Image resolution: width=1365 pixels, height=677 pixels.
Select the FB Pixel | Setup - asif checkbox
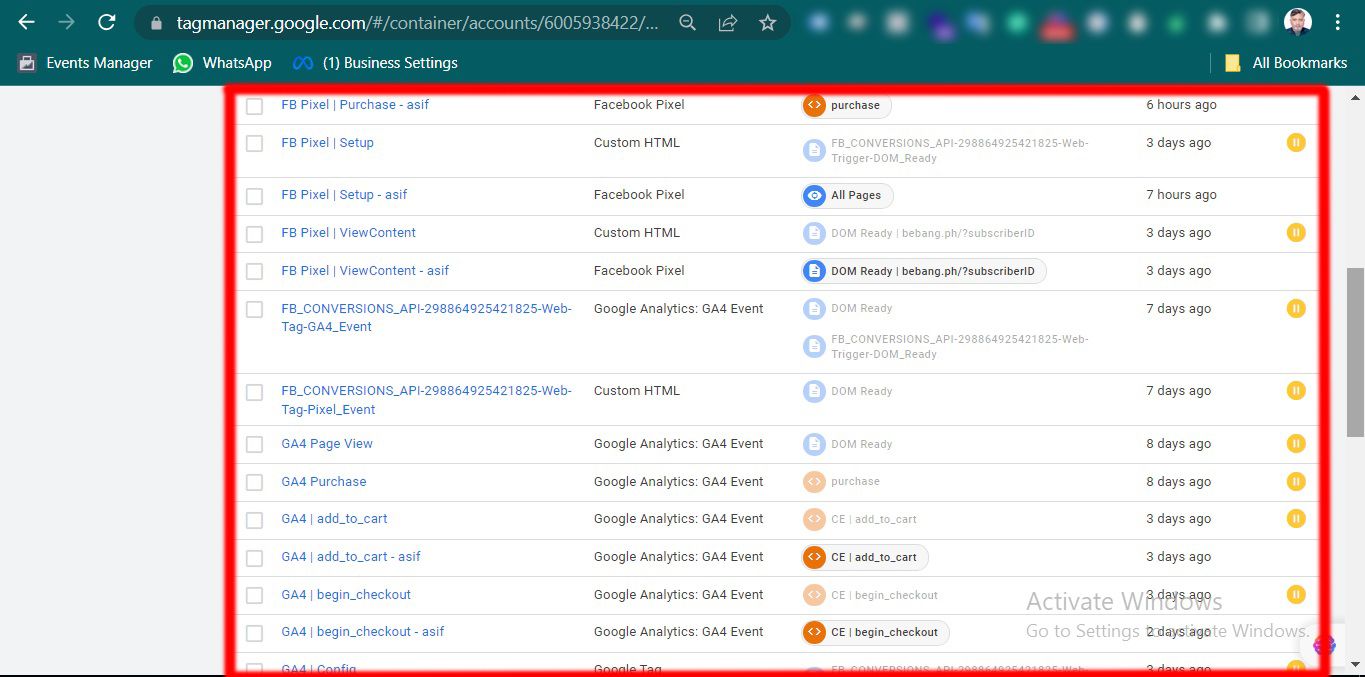click(254, 196)
